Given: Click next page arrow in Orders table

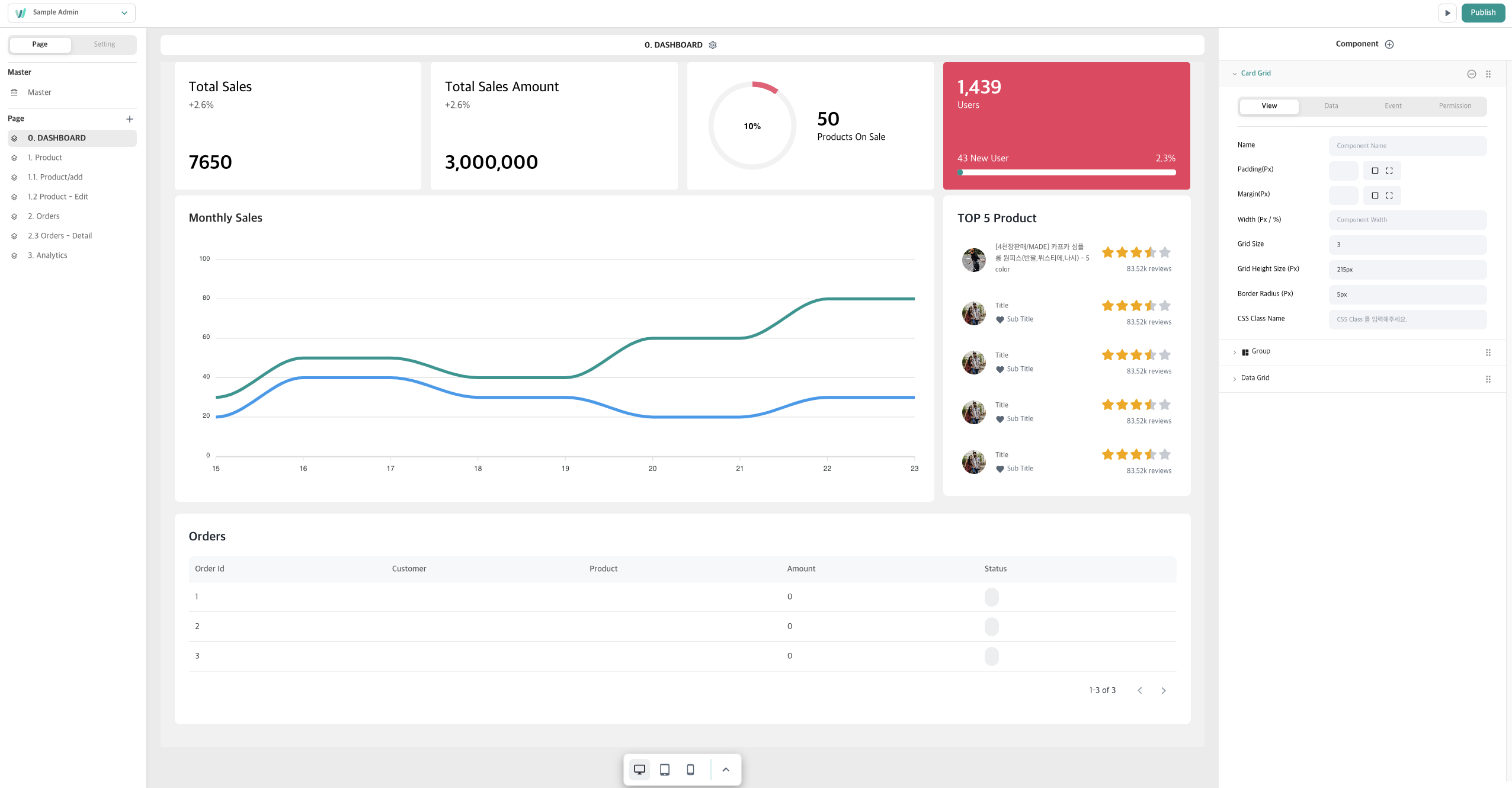Looking at the screenshot, I should click(1164, 690).
